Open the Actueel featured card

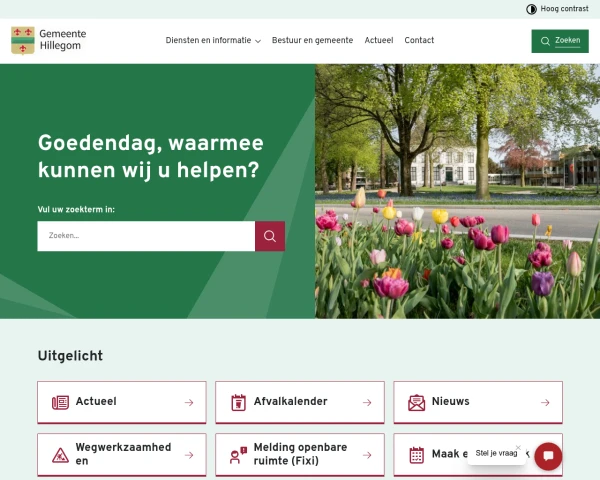122,402
